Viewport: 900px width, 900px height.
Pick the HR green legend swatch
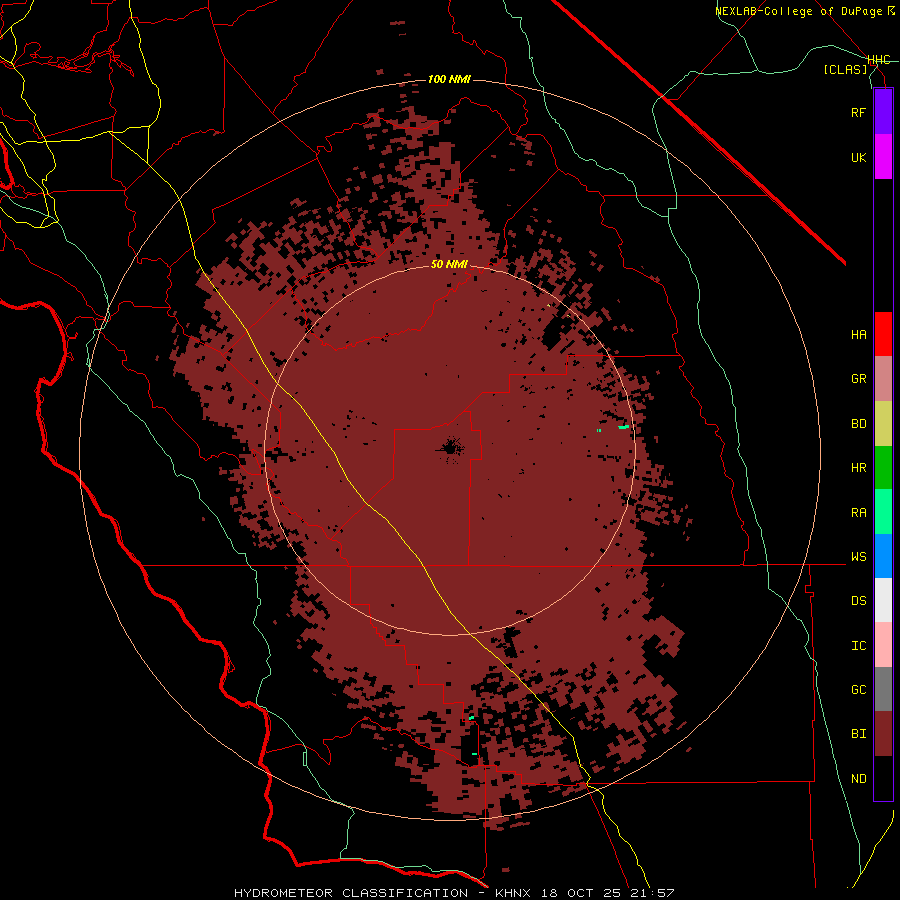pyautogui.click(x=883, y=468)
